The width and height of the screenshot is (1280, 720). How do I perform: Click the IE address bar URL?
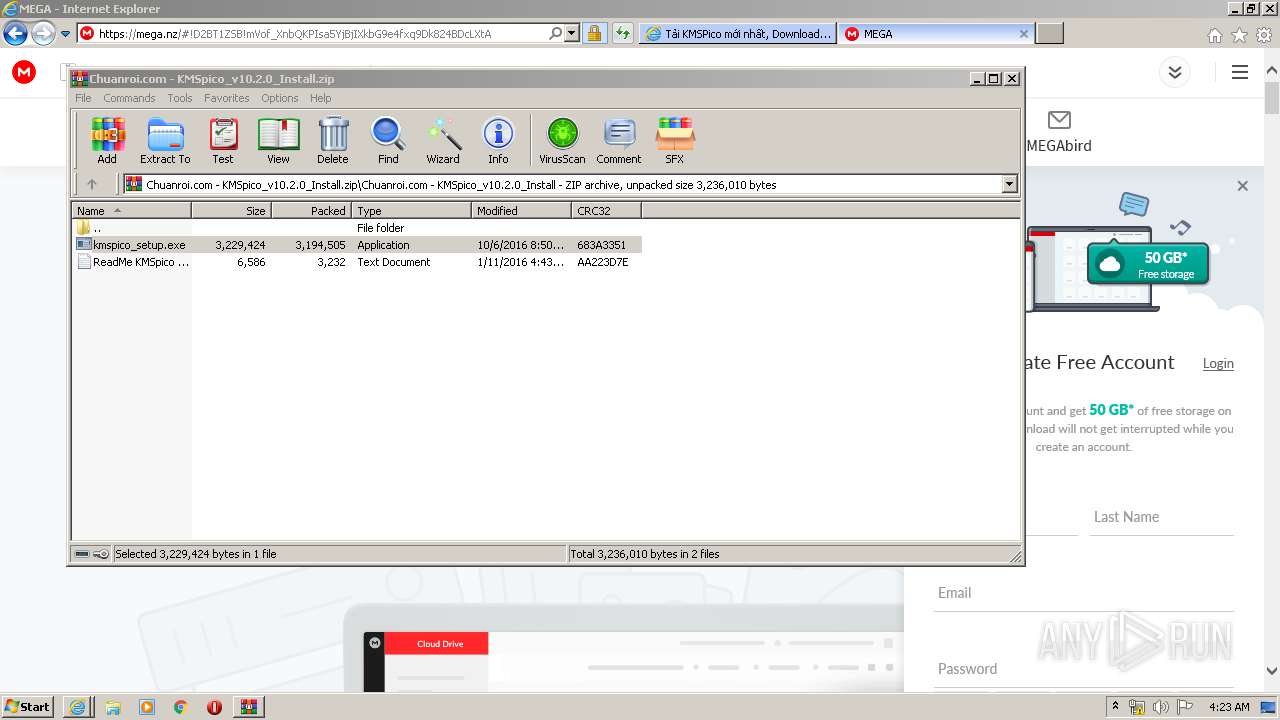tap(295, 33)
